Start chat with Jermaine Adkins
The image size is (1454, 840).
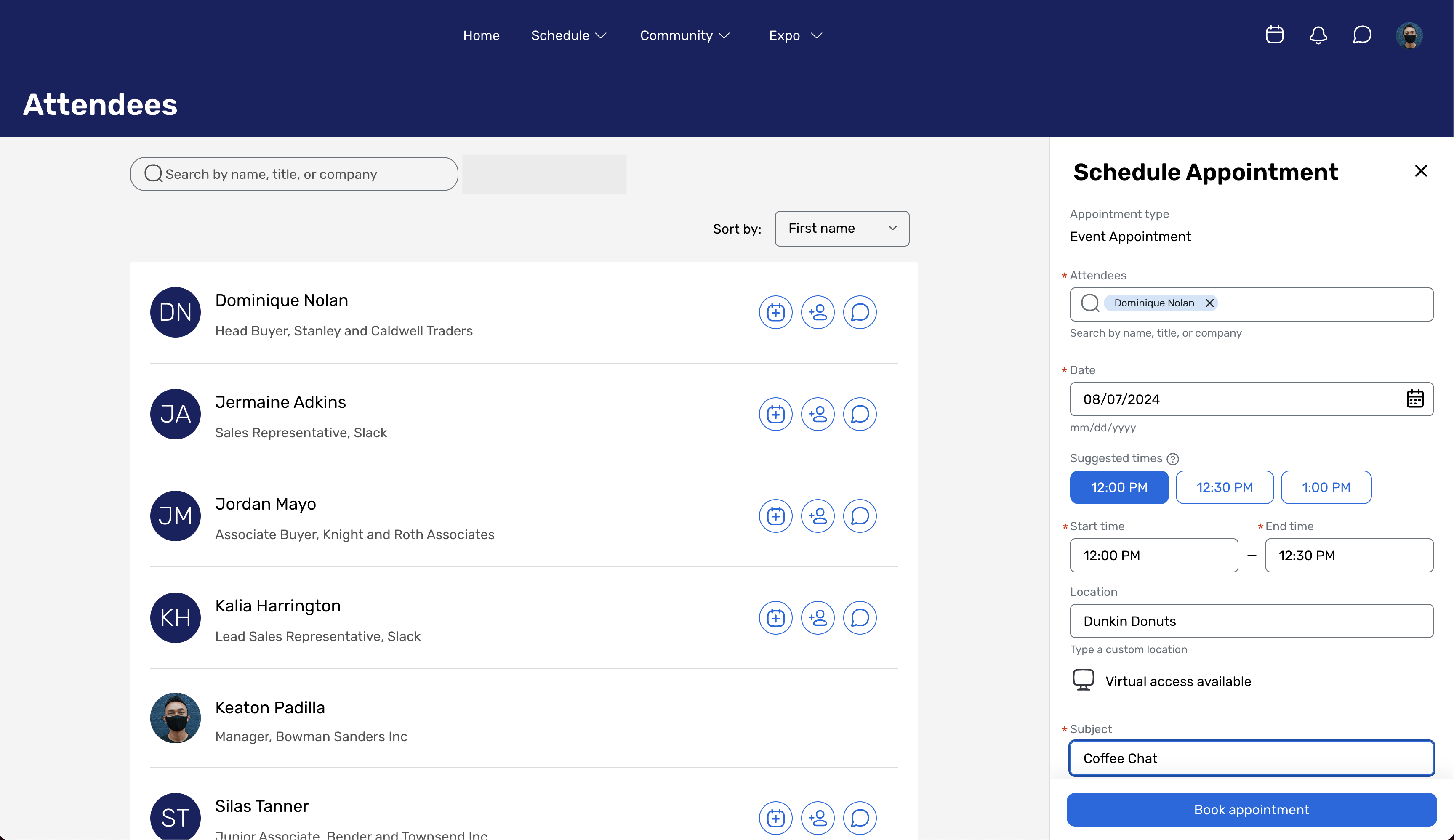click(860, 414)
